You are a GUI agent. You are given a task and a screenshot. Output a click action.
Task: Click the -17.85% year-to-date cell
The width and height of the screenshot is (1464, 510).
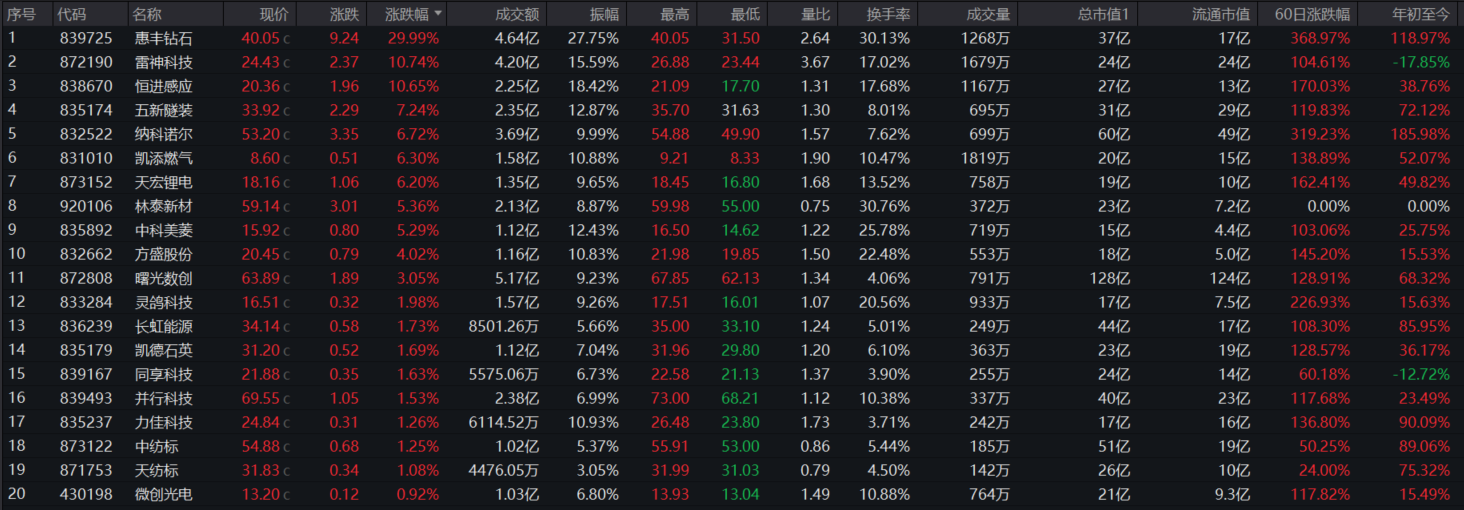tap(1420, 62)
